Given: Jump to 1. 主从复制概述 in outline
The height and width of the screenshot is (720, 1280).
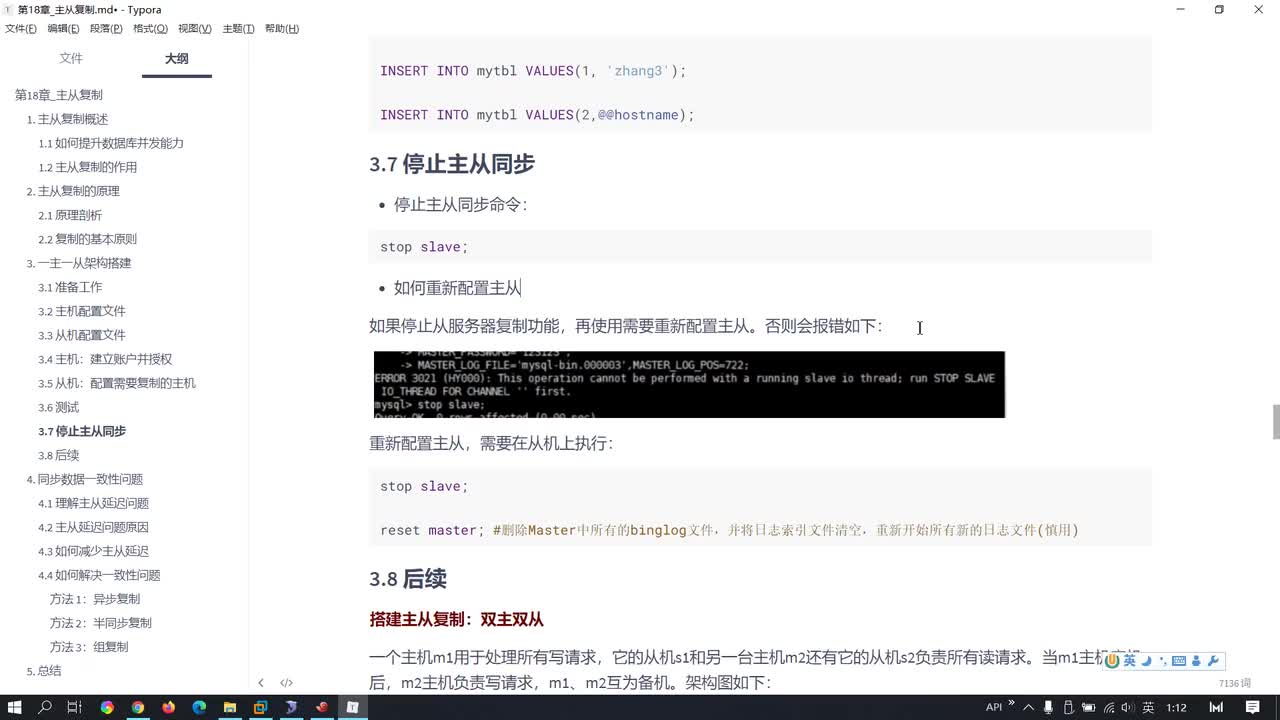Looking at the screenshot, I should [67, 119].
